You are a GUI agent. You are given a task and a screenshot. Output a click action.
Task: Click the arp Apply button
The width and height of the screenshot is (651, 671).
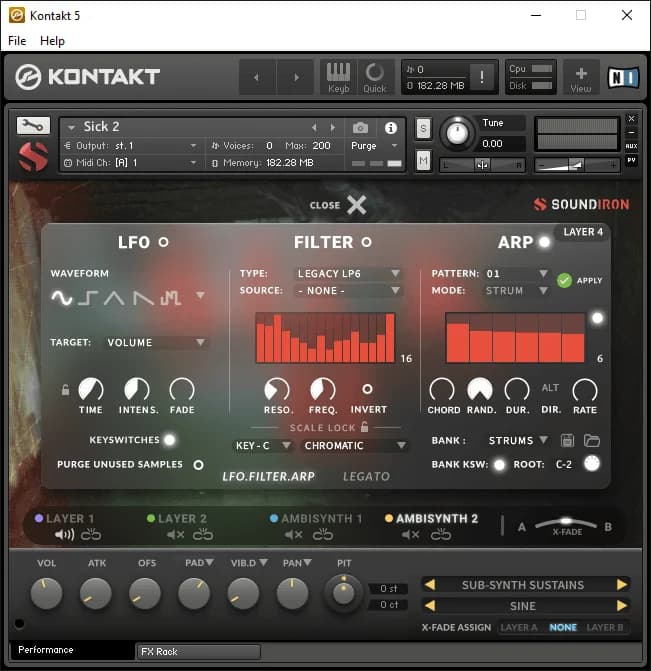565,280
